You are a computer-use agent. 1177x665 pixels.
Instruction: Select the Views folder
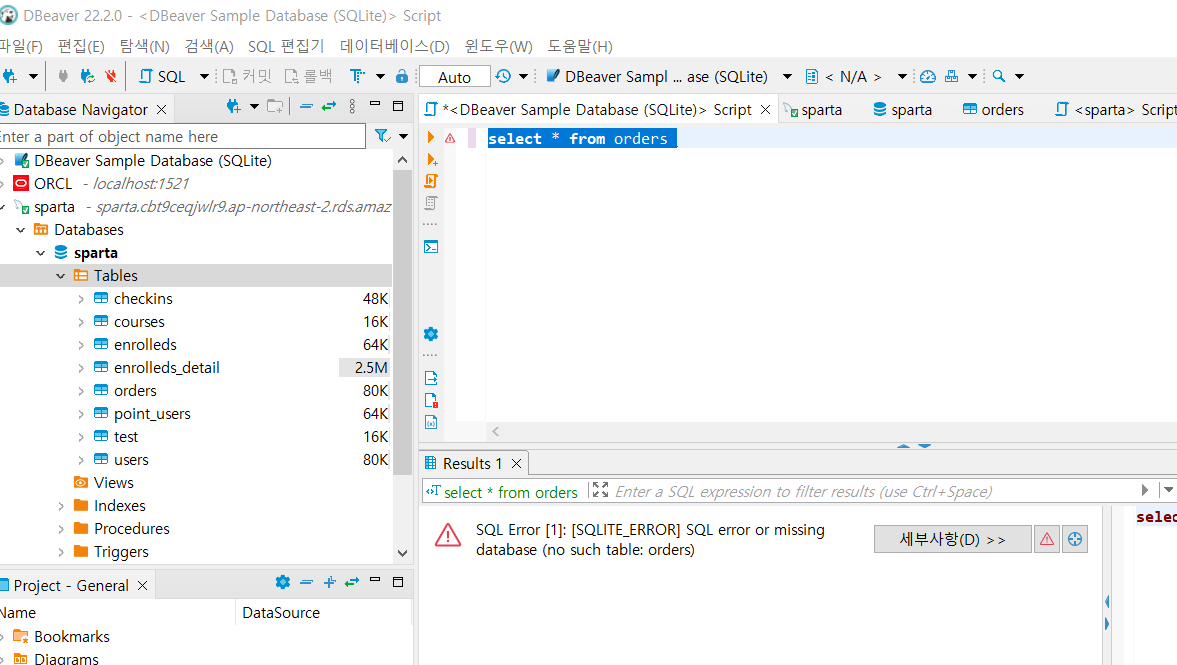click(113, 483)
